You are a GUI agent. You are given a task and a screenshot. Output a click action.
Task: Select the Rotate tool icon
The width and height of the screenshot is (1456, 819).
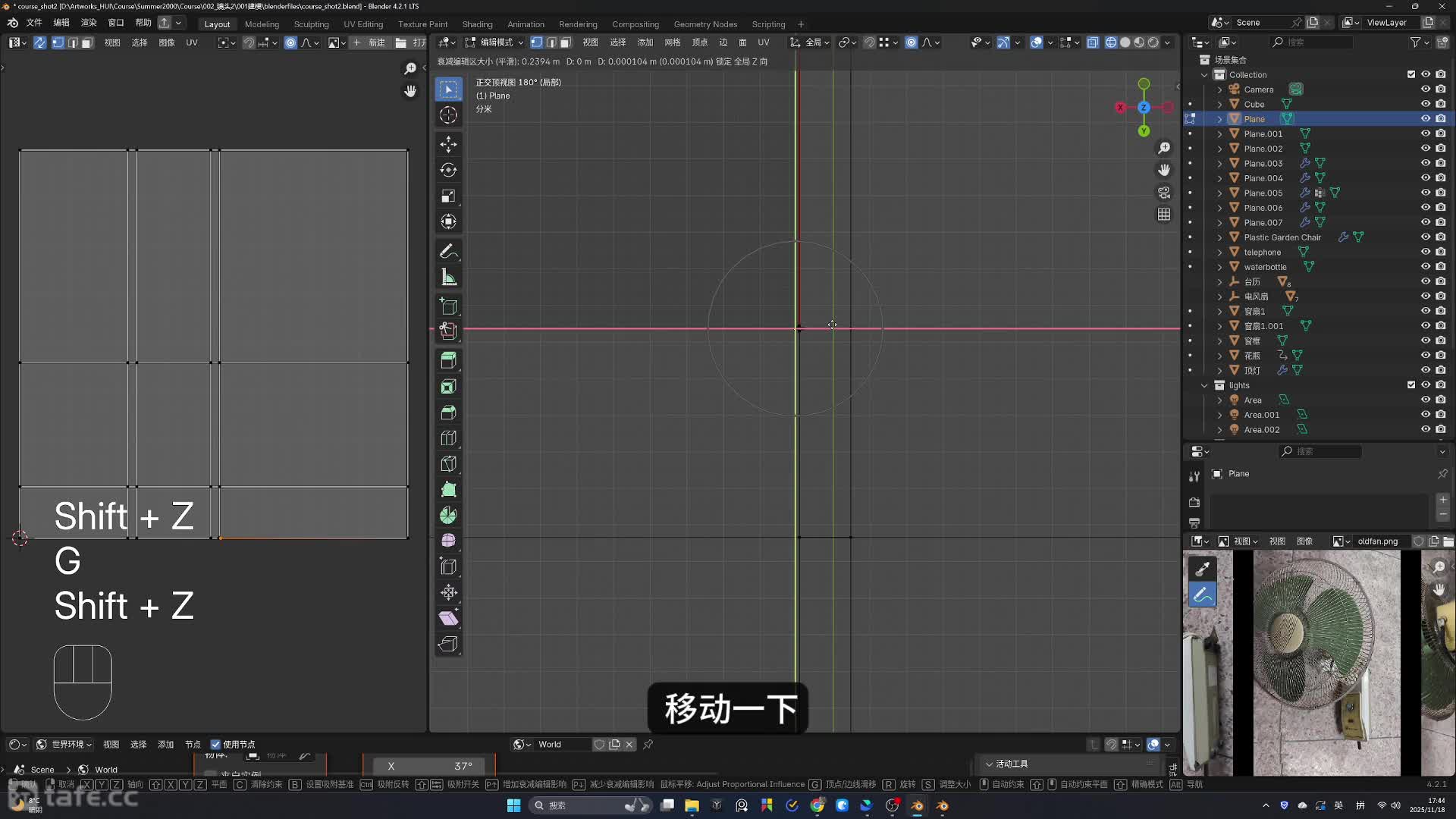tap(448, 170)
